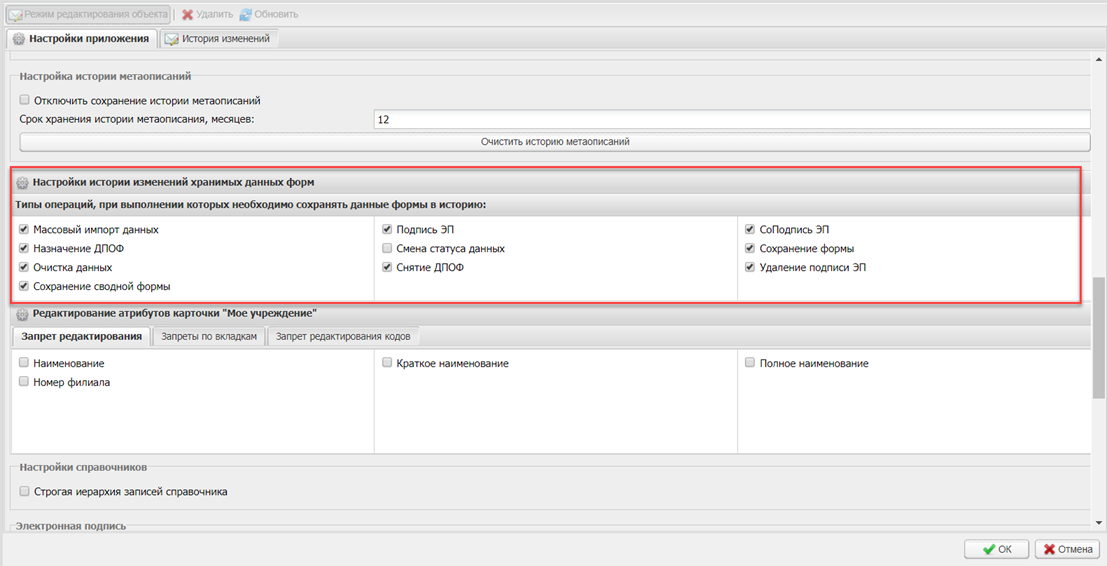Click the envelope icon on История изменений tab
Screen dimensions: 1107x566
[172, 39]
